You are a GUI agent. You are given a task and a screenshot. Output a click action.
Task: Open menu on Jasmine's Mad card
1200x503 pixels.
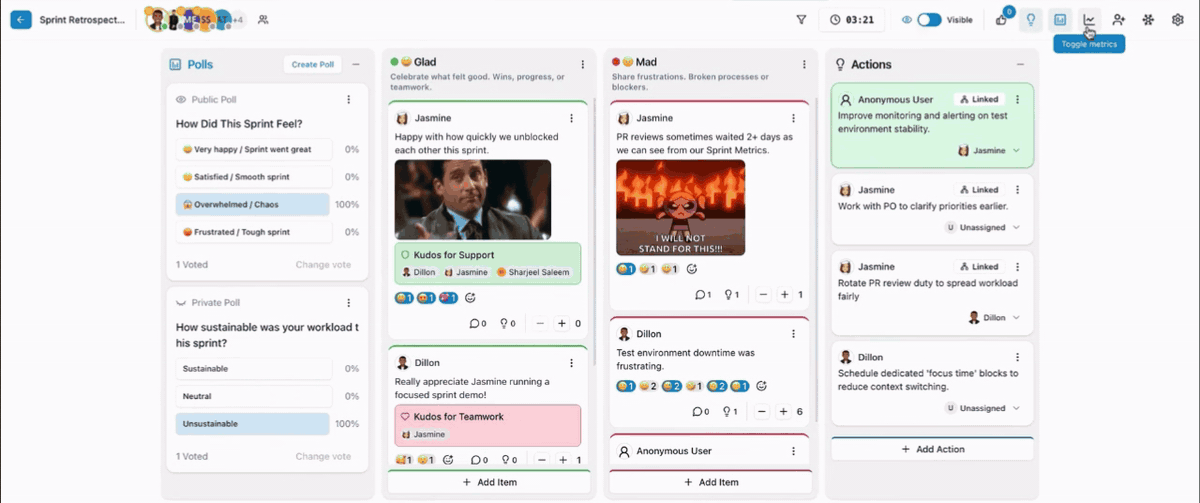point(793,118)
